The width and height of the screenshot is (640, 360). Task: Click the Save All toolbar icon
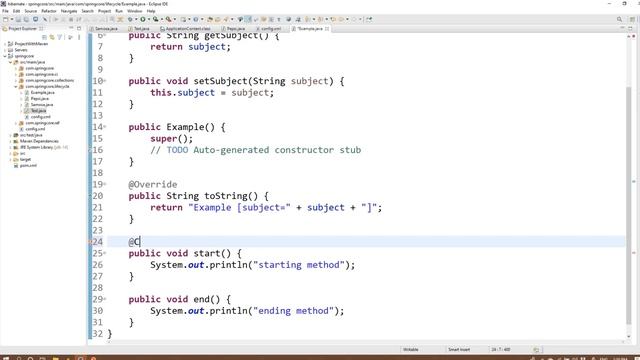(27, 19)
